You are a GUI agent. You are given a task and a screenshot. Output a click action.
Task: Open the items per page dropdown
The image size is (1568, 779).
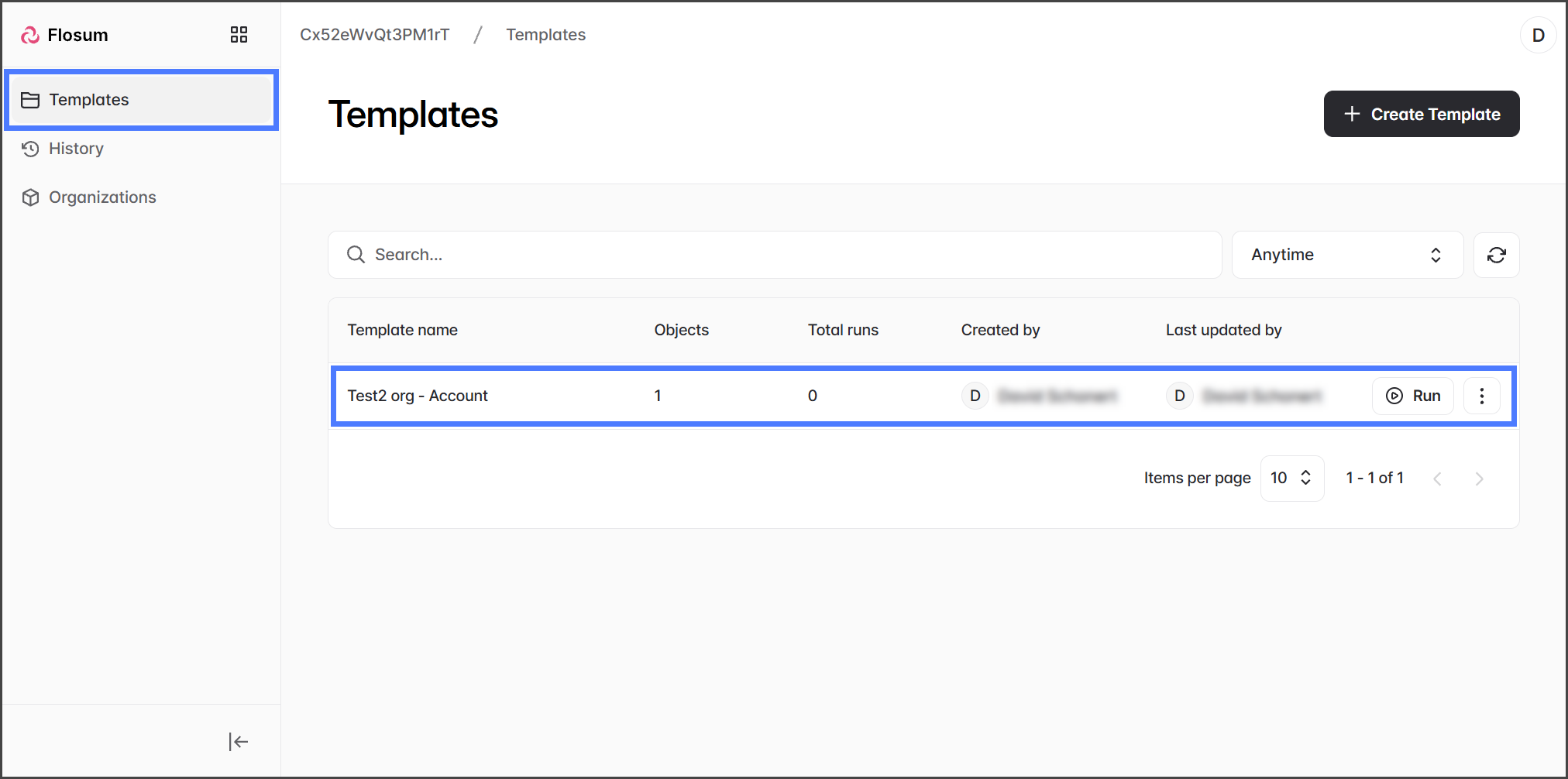pyautogui.click(x=1291, y=478)
